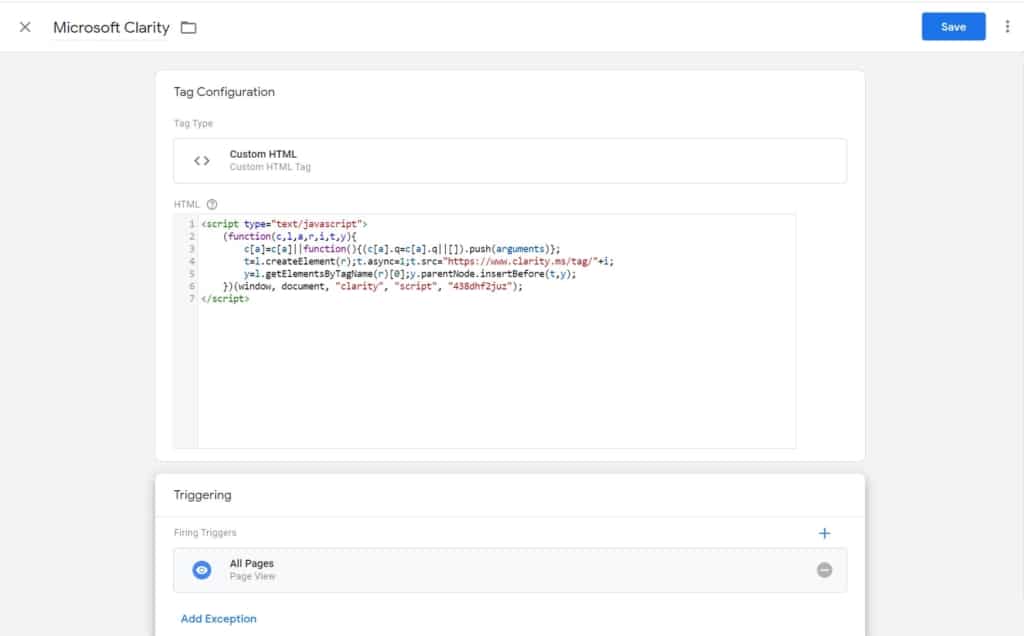Click the Custom HTML code brackets icon

coord(202,160)
